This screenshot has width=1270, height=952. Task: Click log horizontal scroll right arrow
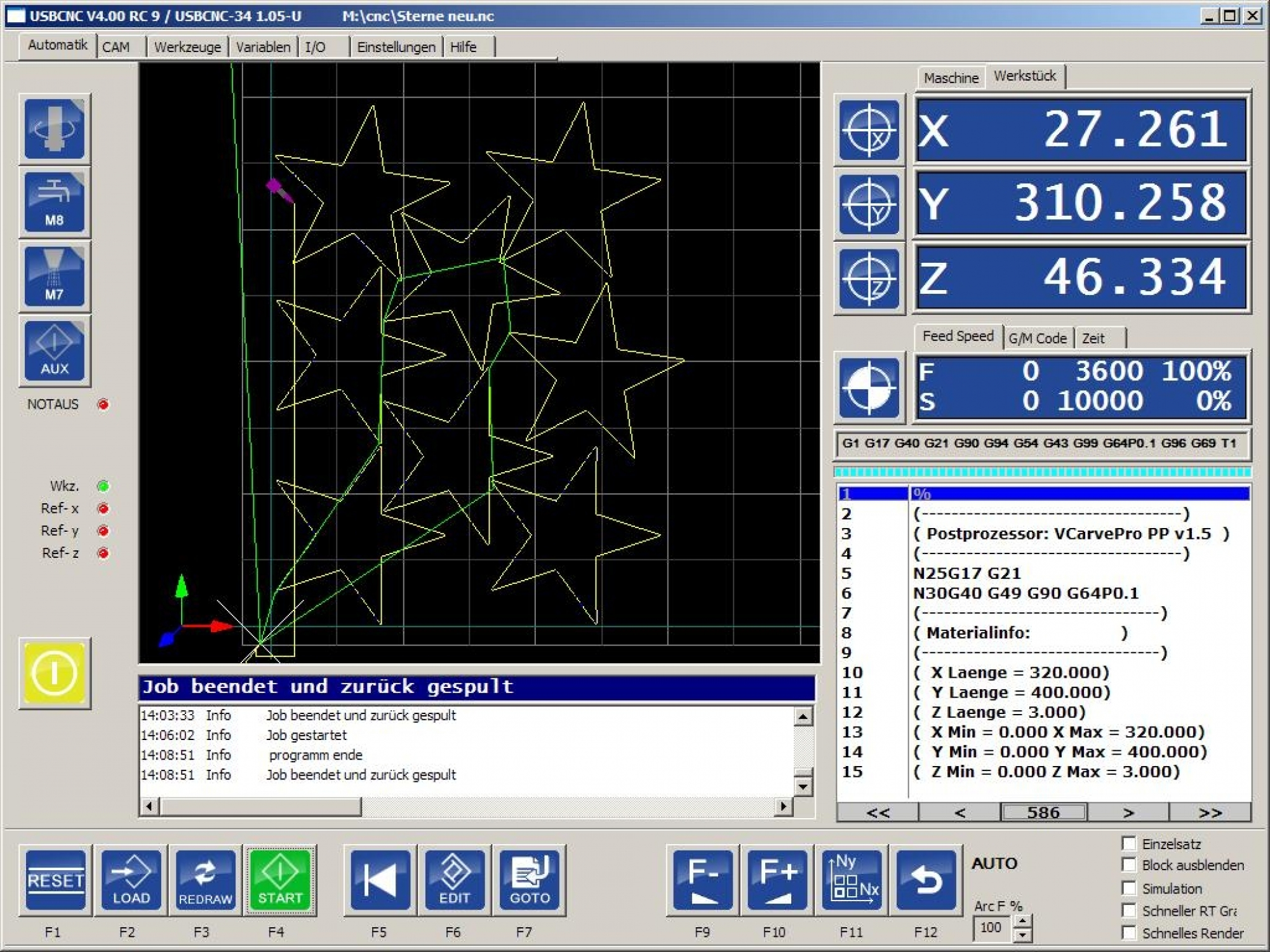coord(784,807)
